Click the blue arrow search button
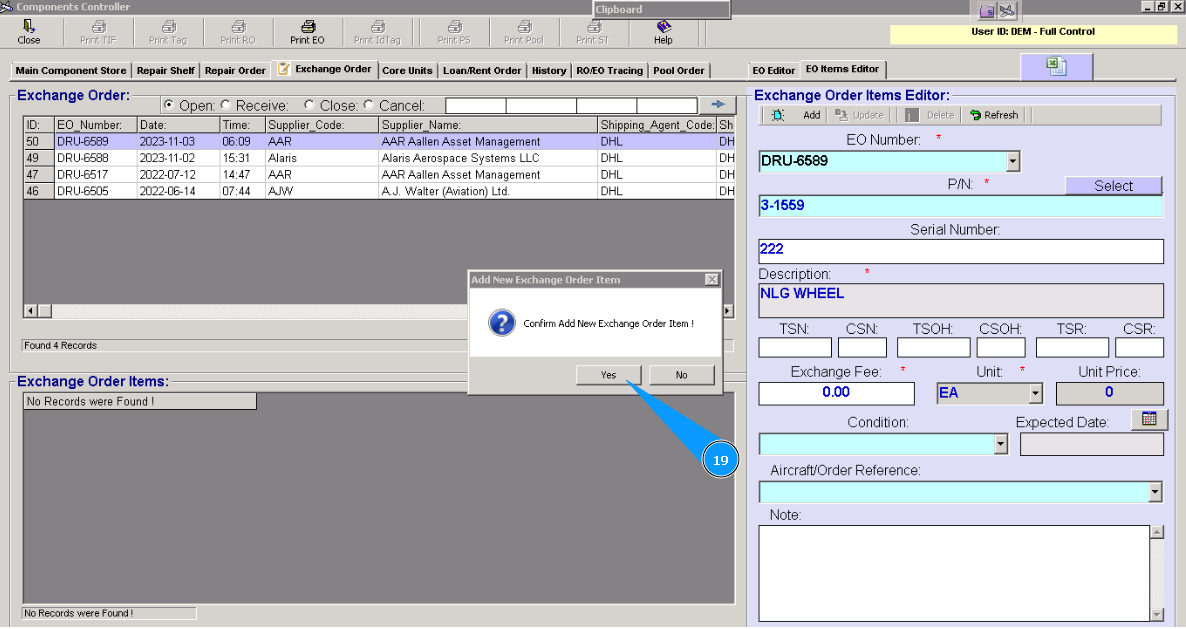The height and width of the screenshot is (629, 1186). point(716,105)
